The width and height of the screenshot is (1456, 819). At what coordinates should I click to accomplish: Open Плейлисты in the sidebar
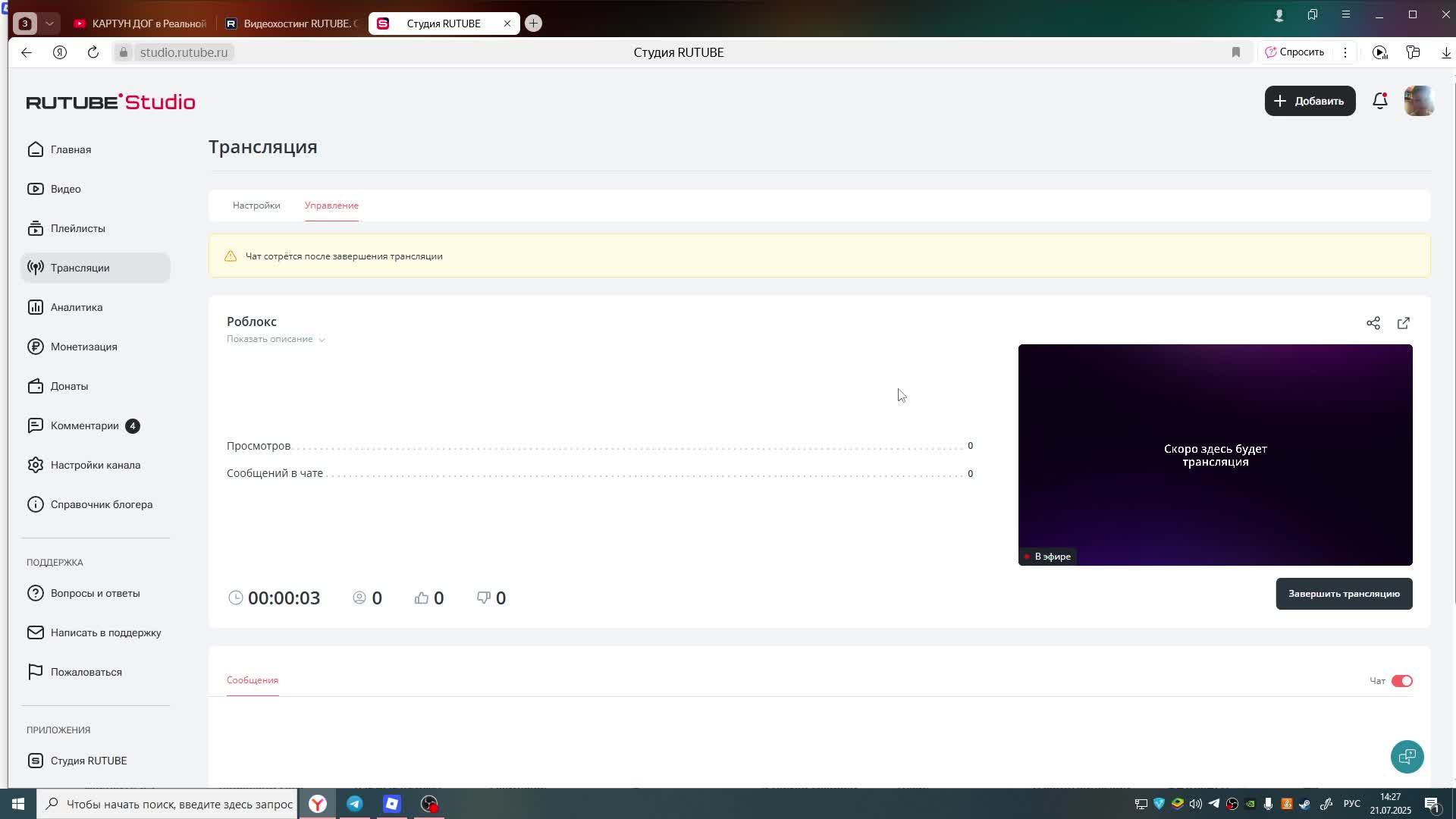77,228
